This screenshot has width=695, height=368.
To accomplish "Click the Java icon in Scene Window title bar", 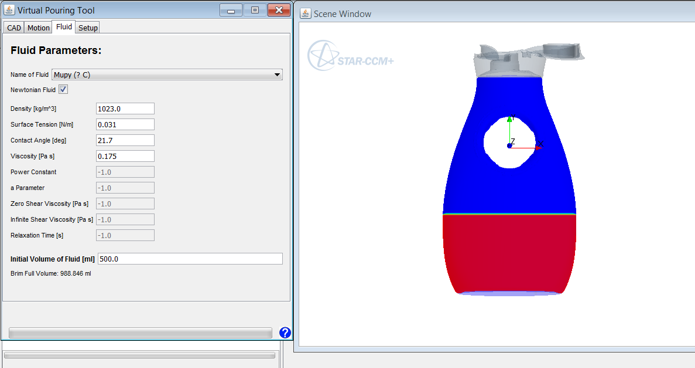I will (x=306, y=14).
